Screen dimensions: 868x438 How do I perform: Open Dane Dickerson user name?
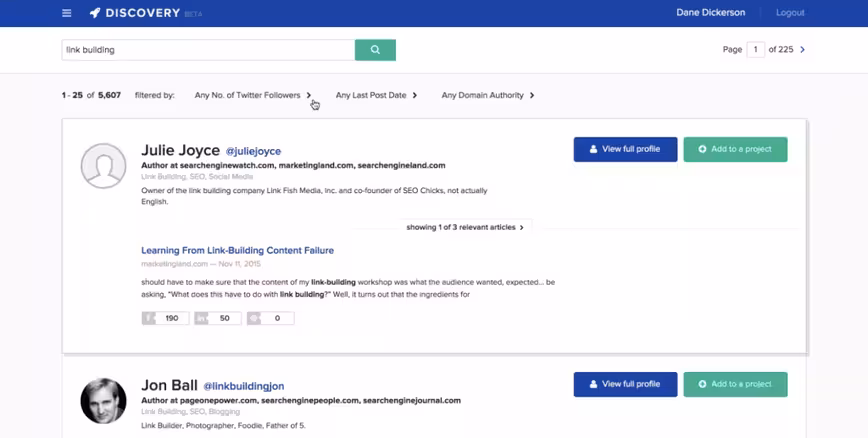tap(711, 13)
